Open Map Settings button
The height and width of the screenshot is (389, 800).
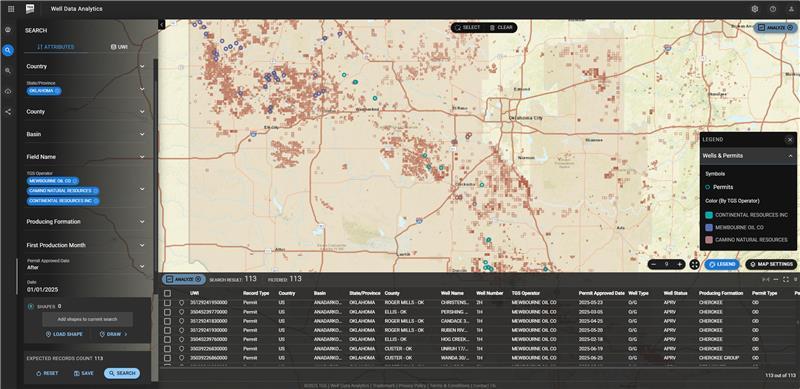point(771,264)
